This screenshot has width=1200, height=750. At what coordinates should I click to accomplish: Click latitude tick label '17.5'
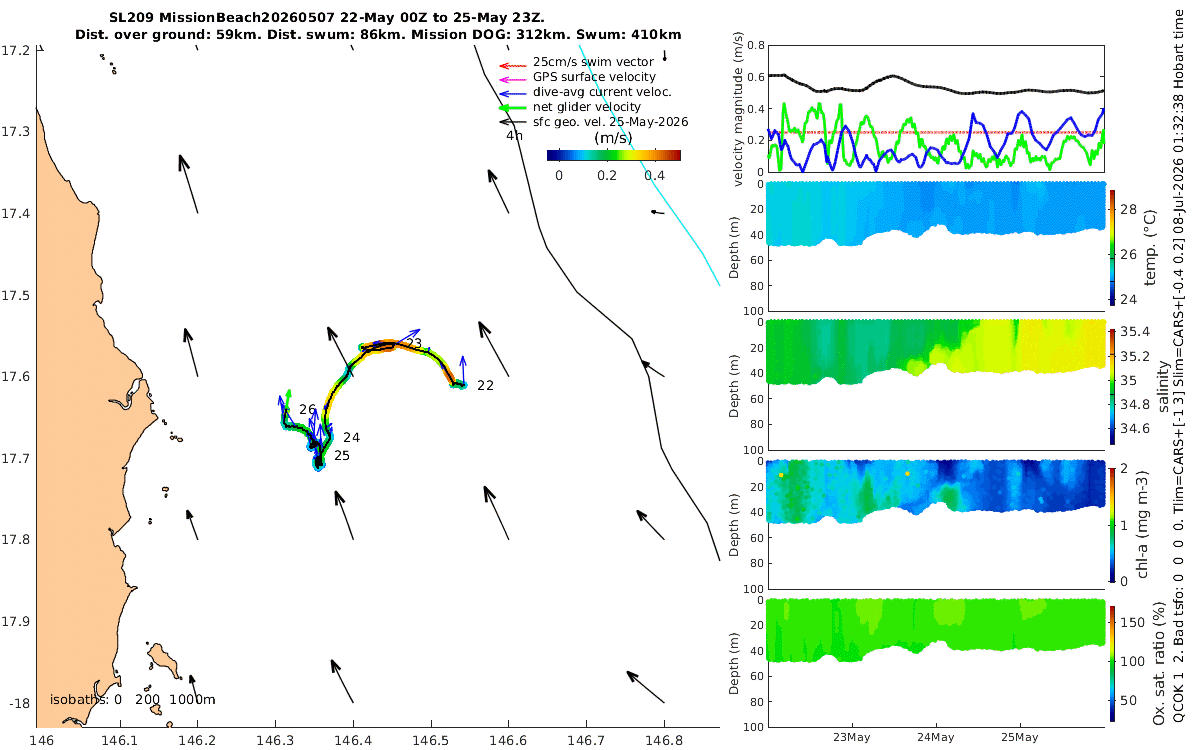(16, 296)
